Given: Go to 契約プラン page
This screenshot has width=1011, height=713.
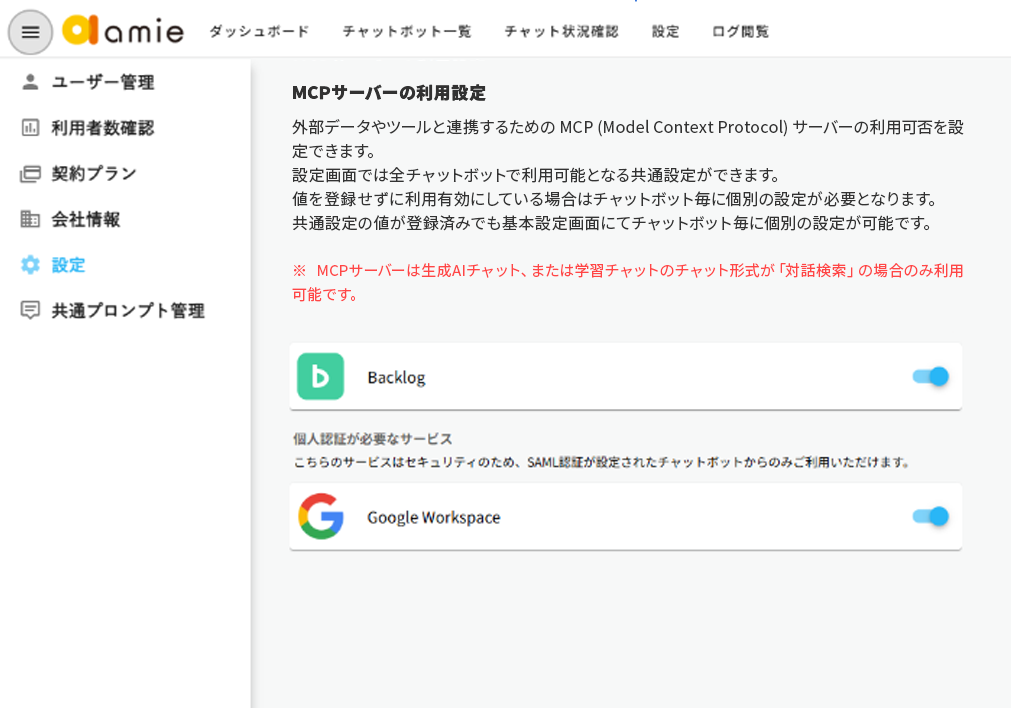Looking at the screenshot, I should pos(94,173).
